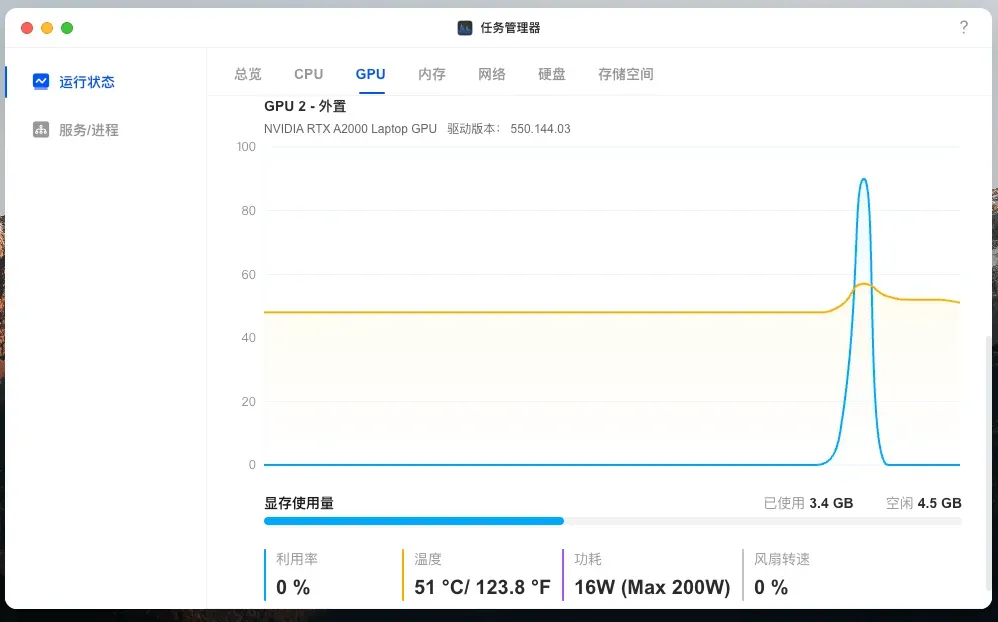Switch to the 内存 tab
The width and height of the screenshot is (998, 622).
[432, 74]
